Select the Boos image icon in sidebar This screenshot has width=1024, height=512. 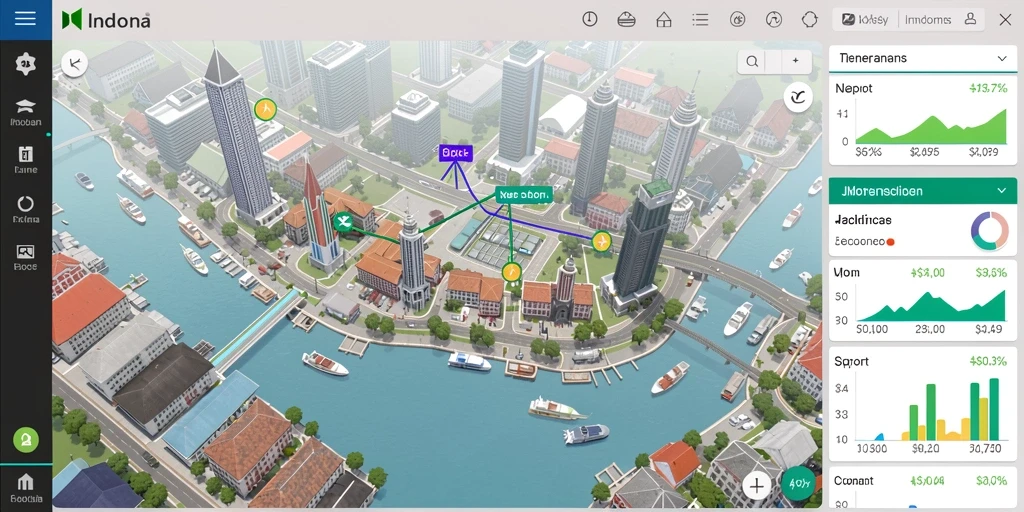[25, 257]
